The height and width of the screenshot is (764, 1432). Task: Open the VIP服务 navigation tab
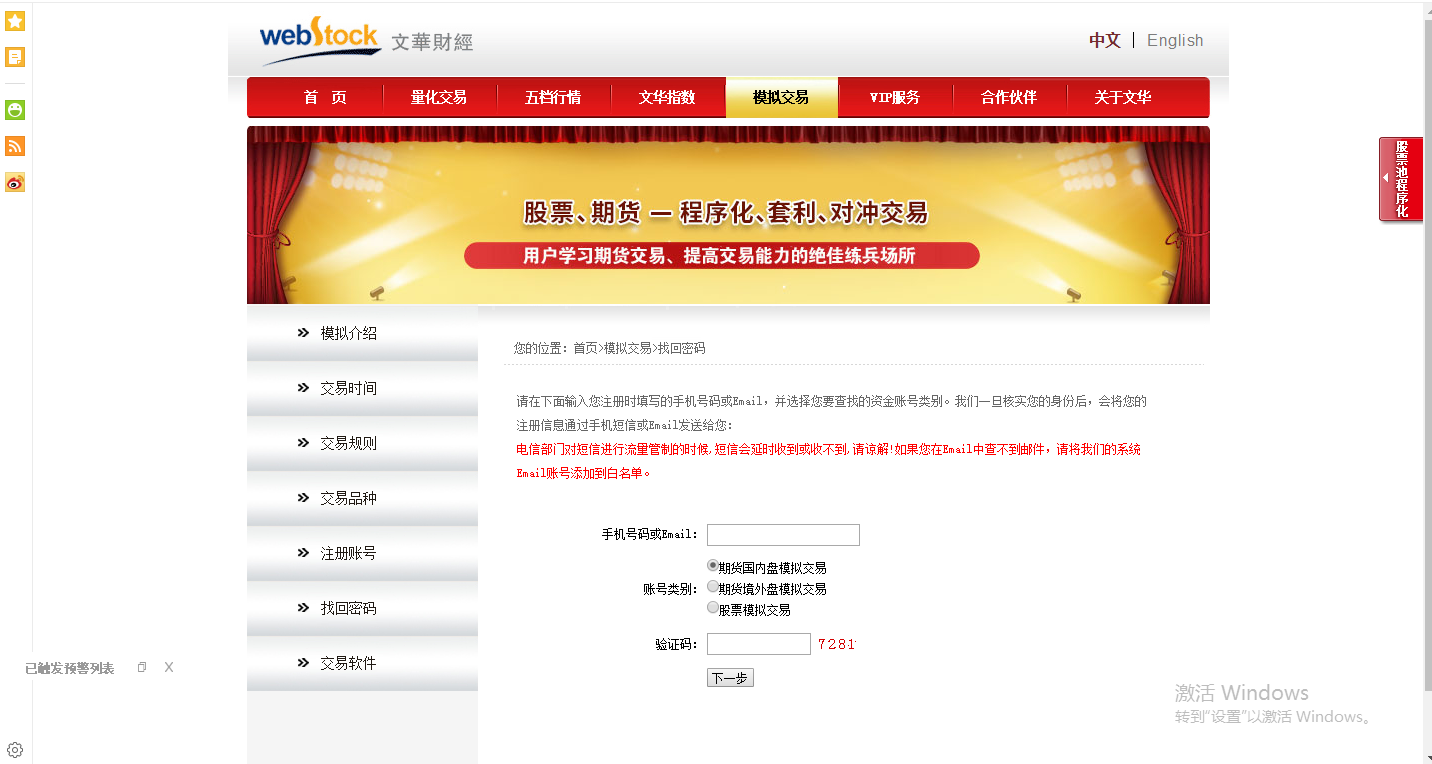(895, 97)
